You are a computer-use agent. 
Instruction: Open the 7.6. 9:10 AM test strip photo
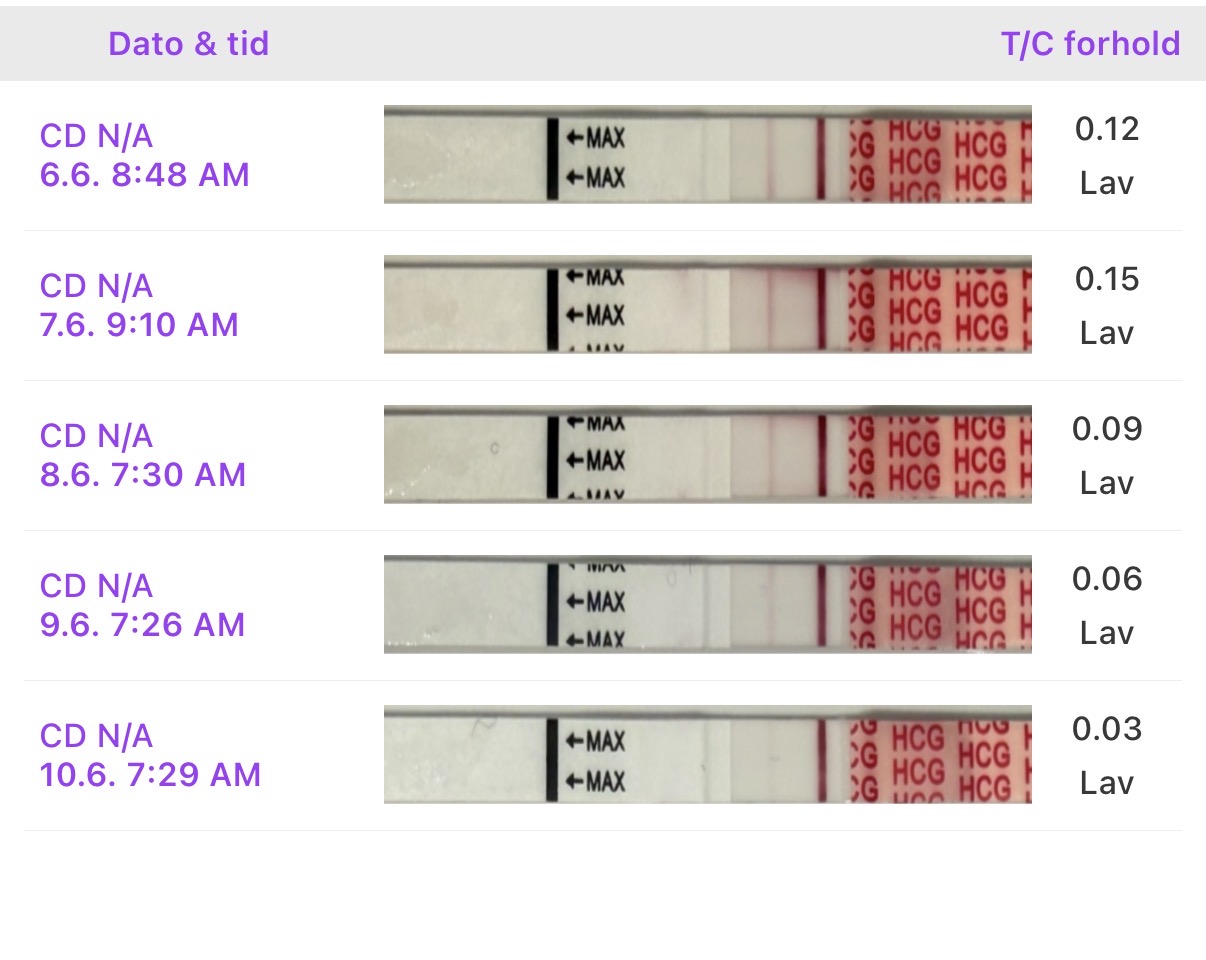point(707,305)
